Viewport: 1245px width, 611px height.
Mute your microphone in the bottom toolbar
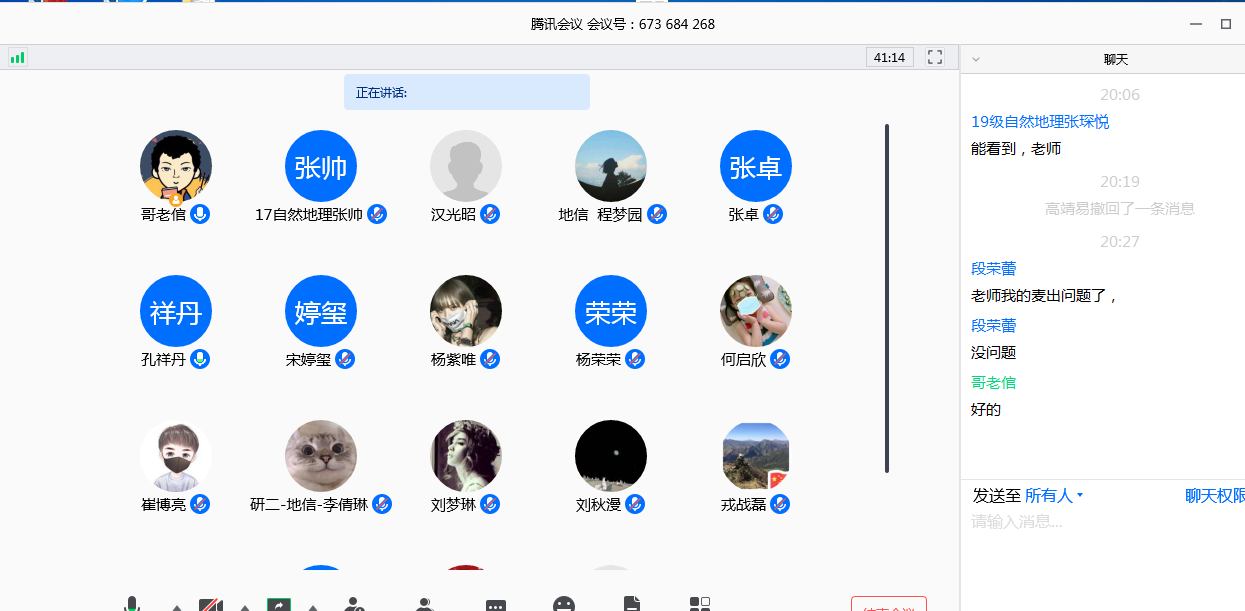(x=132, y=604)
